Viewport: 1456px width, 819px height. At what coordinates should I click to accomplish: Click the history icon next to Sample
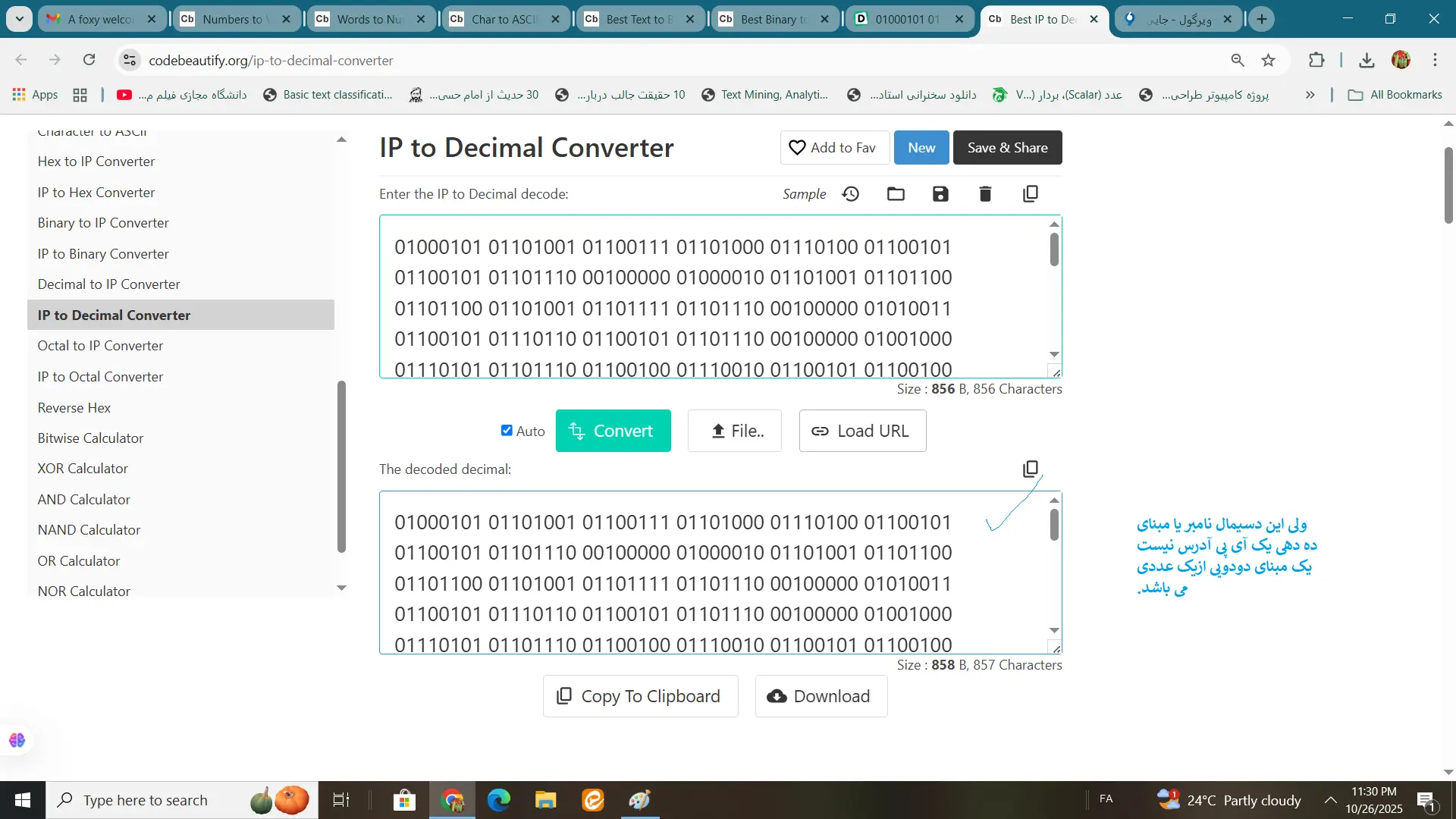click(851, 194)
